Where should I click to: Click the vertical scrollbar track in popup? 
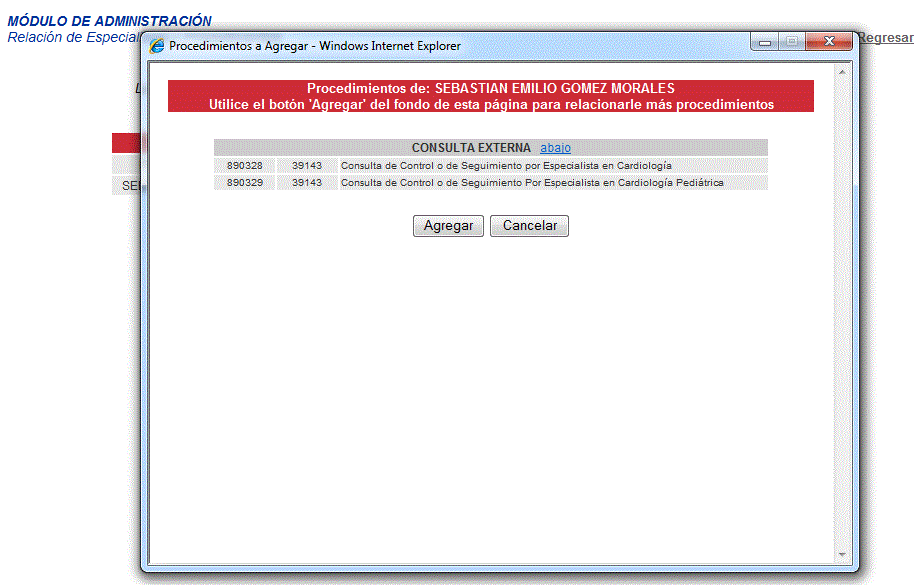coord(842,300)
